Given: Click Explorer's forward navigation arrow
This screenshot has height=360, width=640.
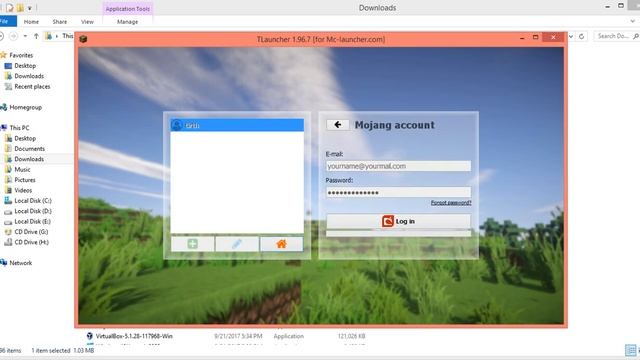Looking at the screenshot, I should coord(13,36).
